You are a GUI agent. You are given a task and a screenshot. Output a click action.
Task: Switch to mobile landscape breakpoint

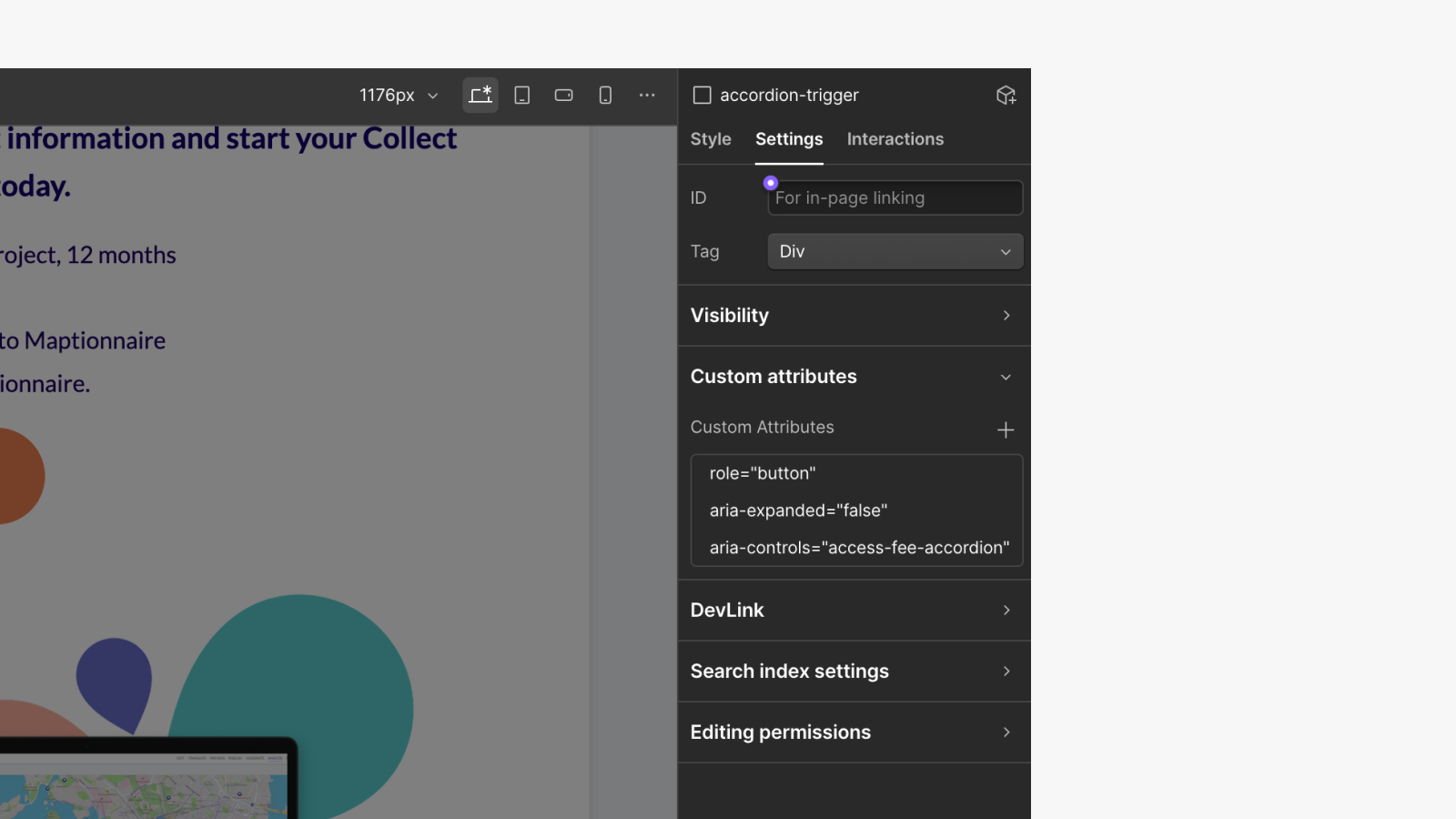coord(564,95)
